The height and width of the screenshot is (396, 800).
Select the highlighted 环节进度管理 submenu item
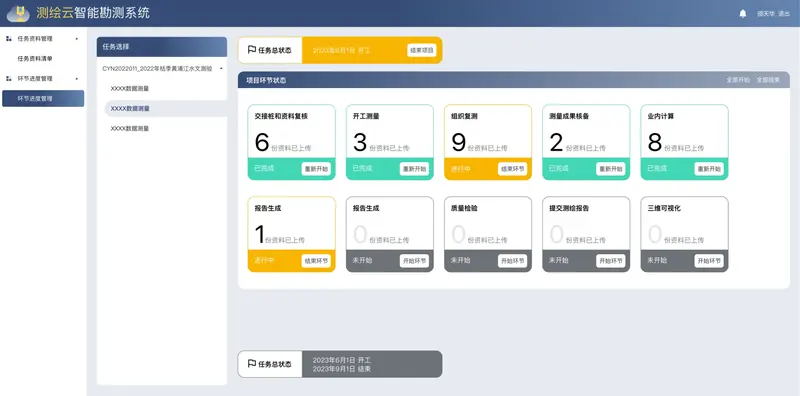(43, 98)
